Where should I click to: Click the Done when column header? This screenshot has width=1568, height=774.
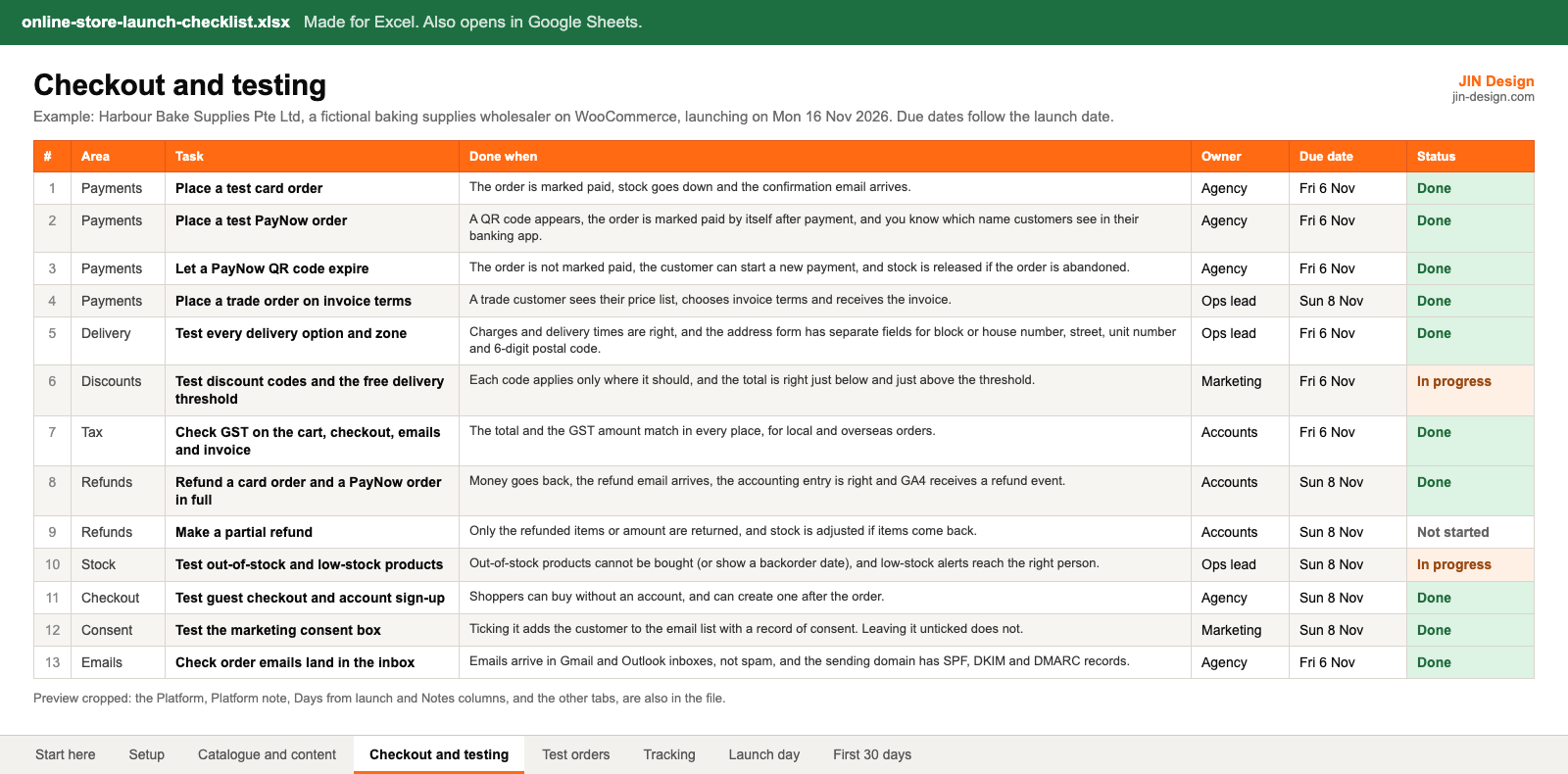tap(825, 157)
